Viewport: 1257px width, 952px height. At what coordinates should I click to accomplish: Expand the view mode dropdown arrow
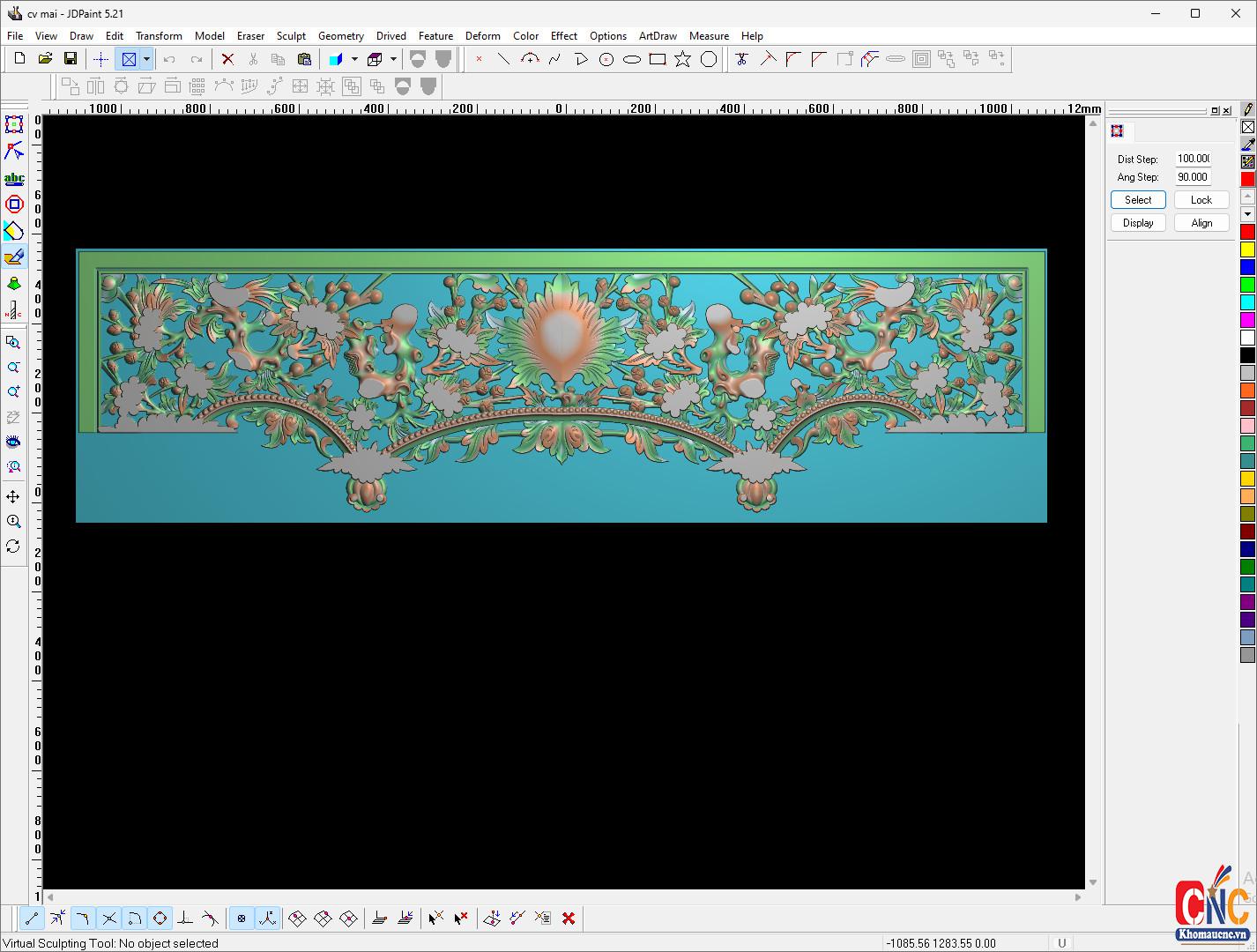click(146, 59)
